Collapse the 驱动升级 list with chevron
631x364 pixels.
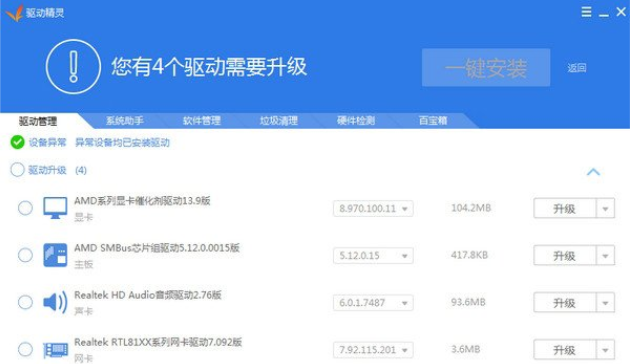coord(593,172)
